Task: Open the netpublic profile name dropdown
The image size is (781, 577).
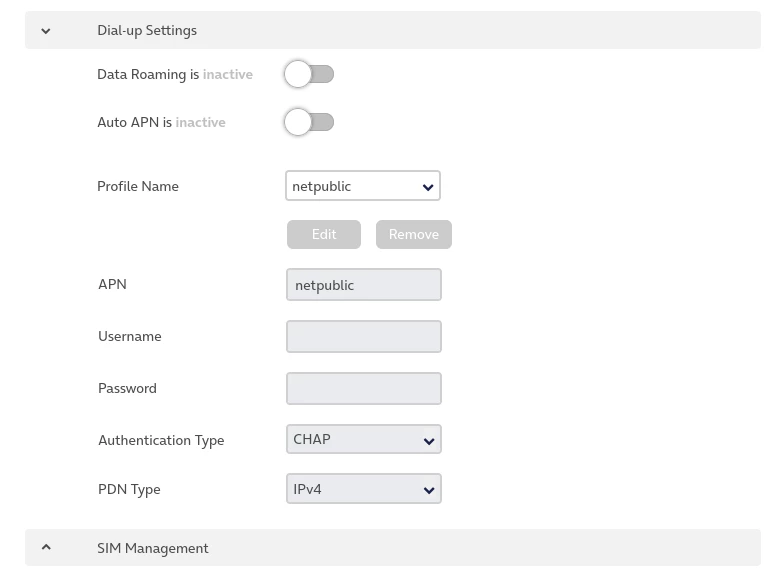Action: coord(363,186)
